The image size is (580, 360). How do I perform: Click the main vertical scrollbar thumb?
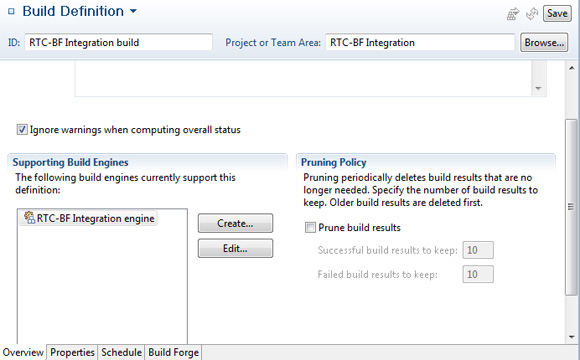(x=572, y=206)
